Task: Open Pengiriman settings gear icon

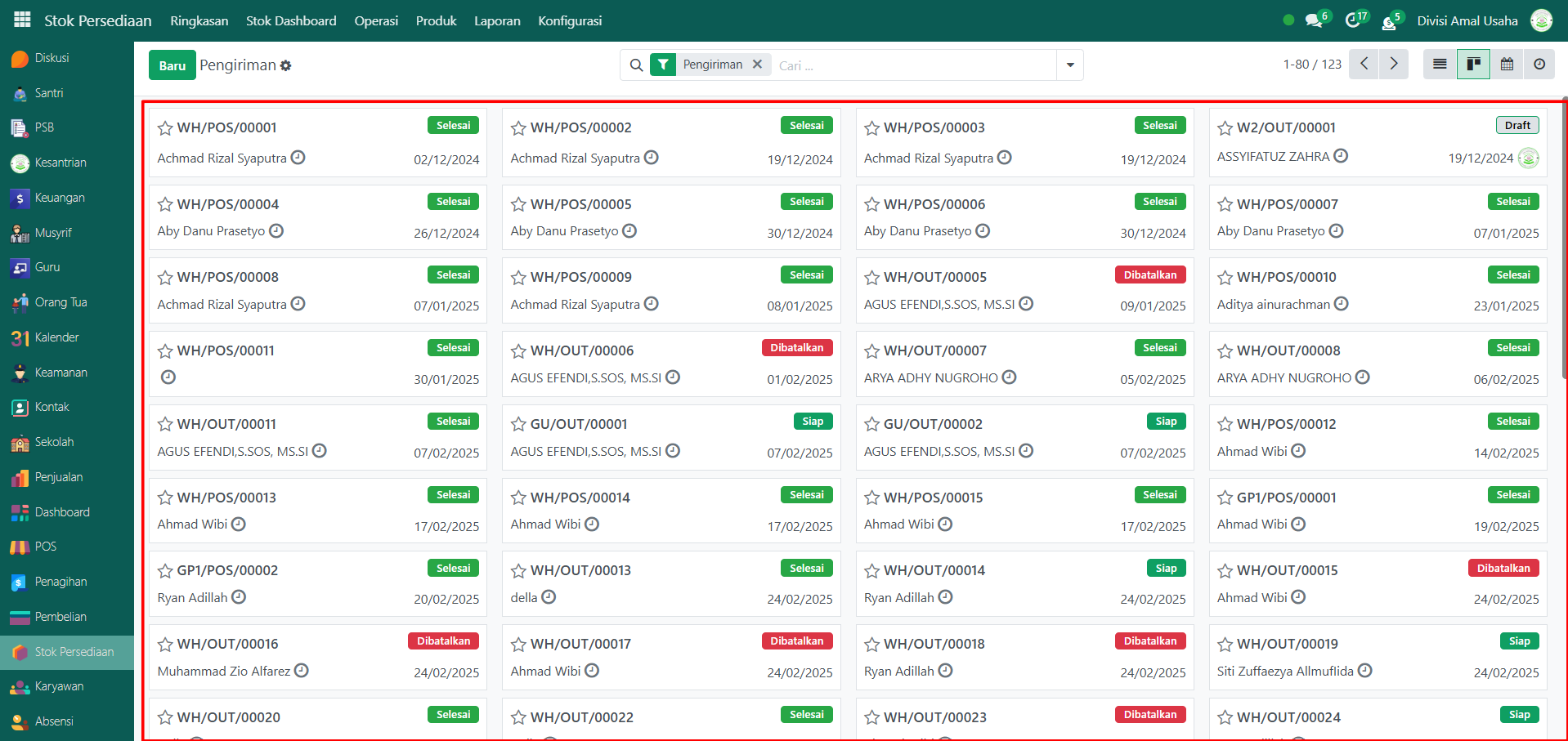Action: (285, 65)
